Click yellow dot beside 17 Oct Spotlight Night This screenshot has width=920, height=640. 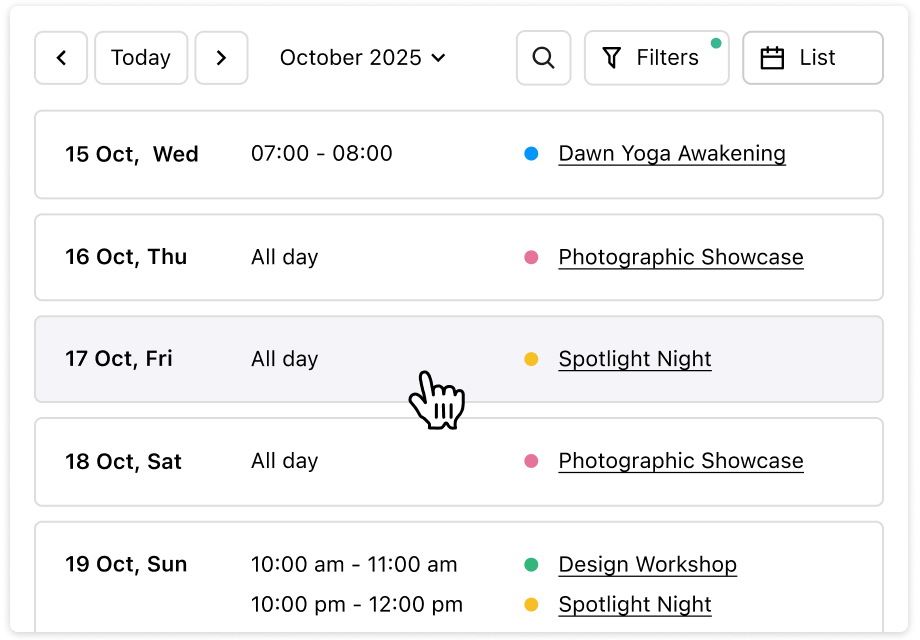531,359
